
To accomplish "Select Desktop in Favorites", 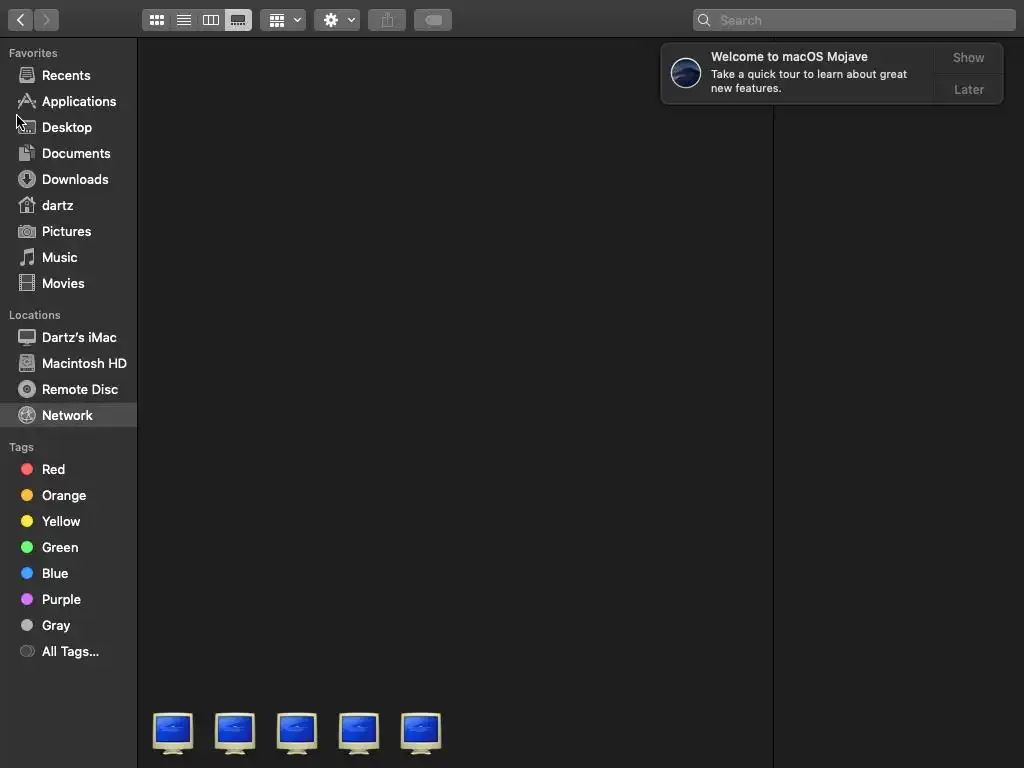I will [x=69, y=127].
